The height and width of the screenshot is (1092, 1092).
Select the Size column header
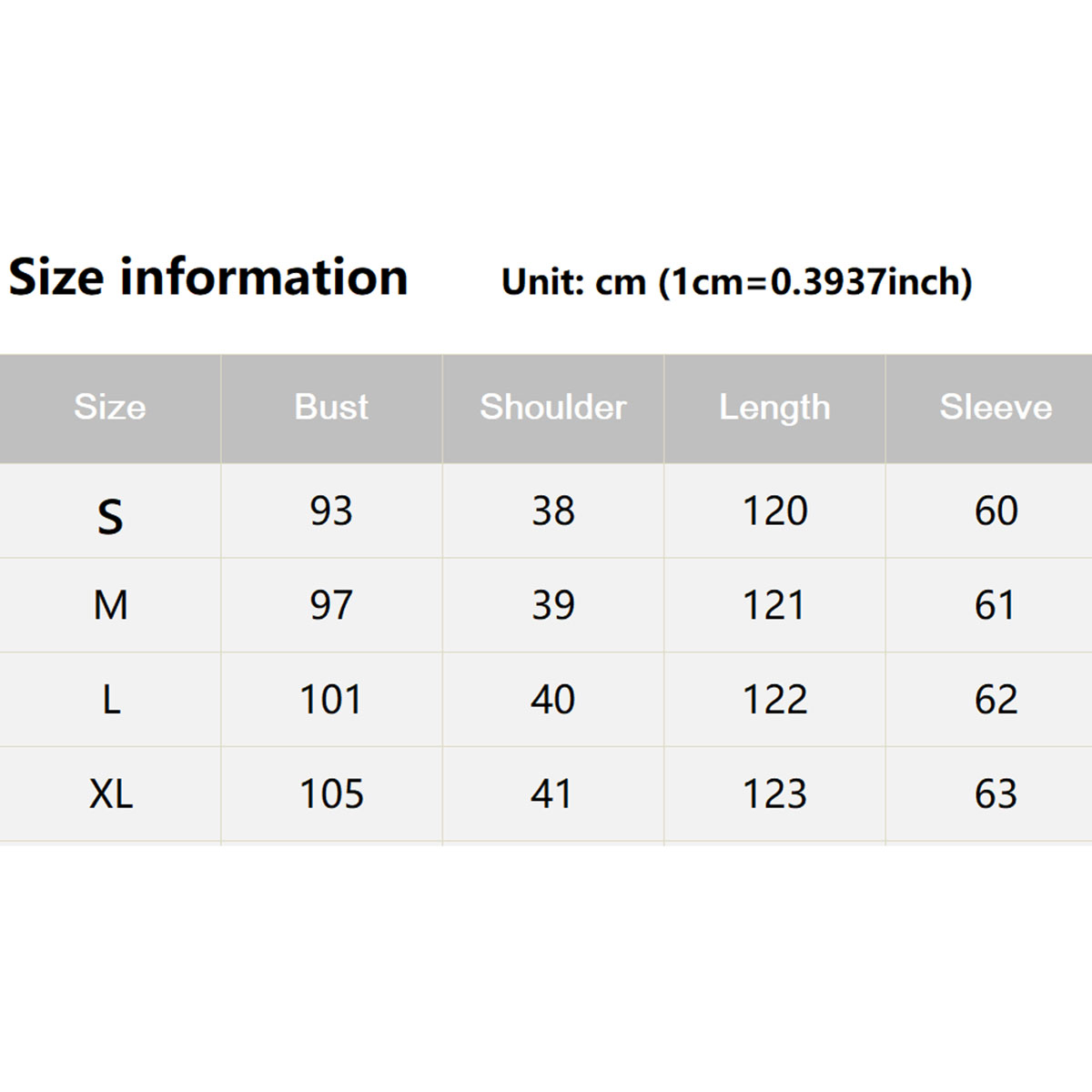110,407
